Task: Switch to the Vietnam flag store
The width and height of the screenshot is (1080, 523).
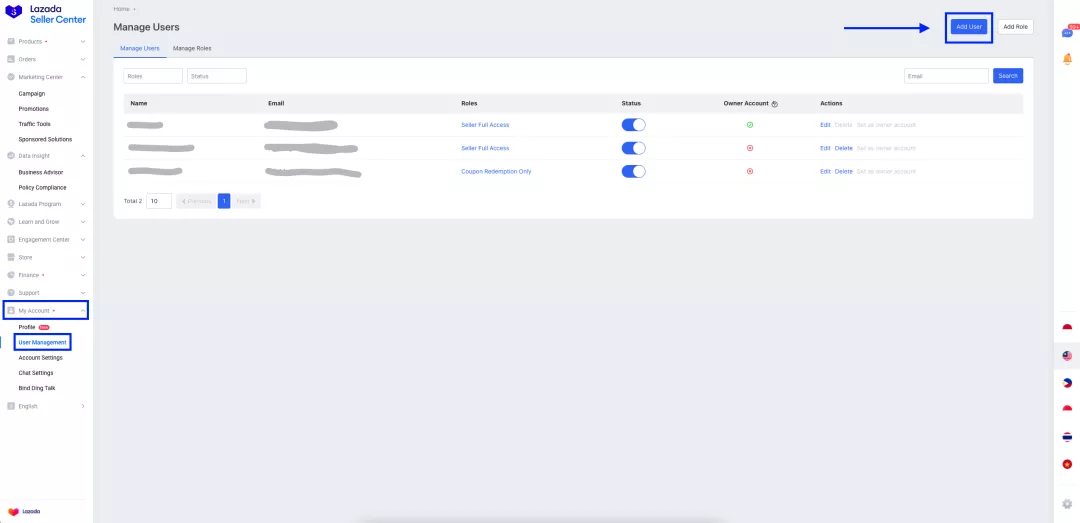Action: click(1068, 464)
